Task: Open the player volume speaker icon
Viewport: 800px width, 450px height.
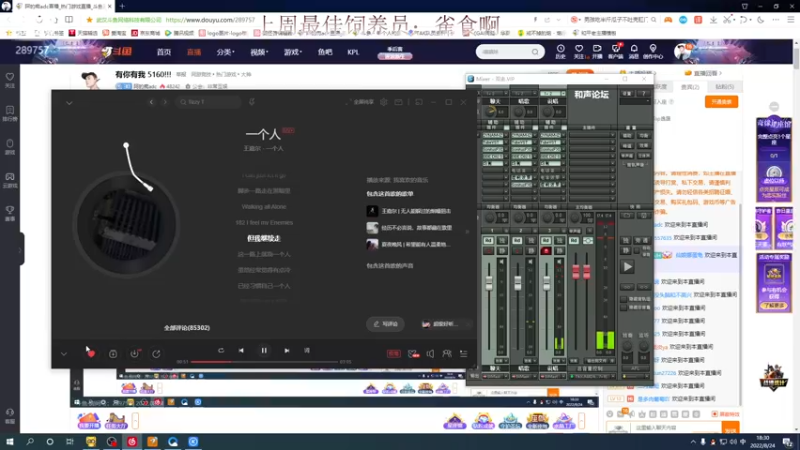Action: pos(430,354)
